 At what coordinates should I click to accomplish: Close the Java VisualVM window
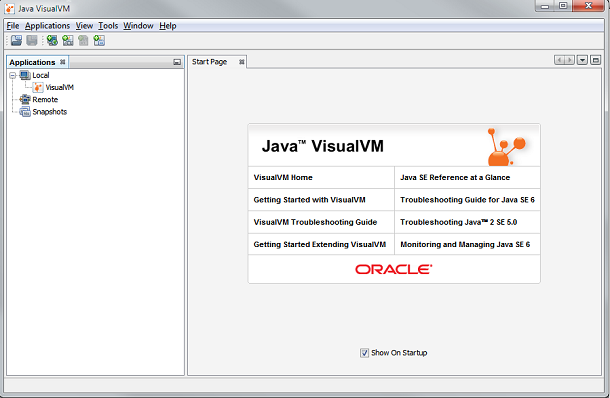pos(589,6)
